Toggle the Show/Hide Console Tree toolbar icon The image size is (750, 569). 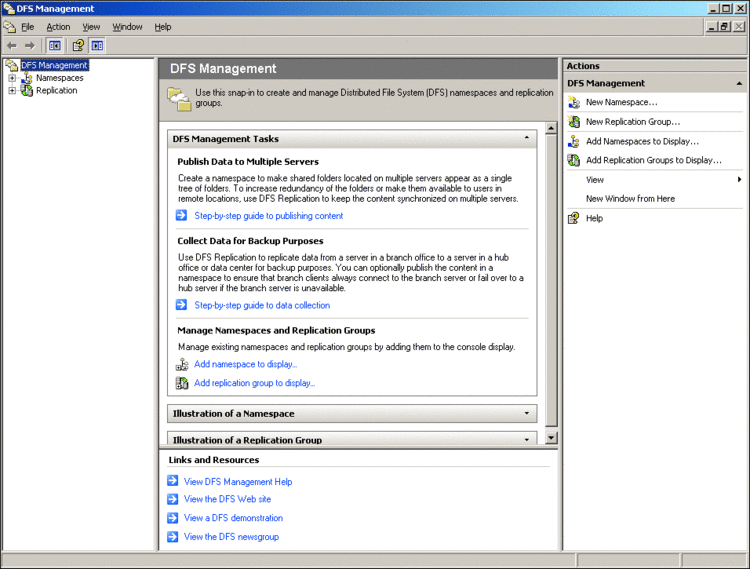click(55, 46)
